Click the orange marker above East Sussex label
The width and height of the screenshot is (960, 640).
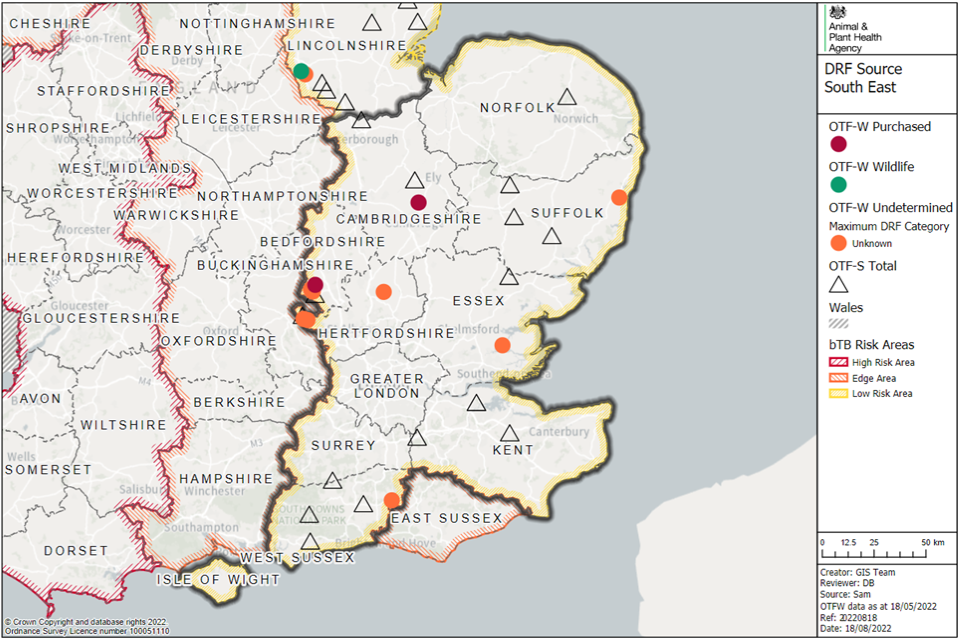[x=392, y=500]
